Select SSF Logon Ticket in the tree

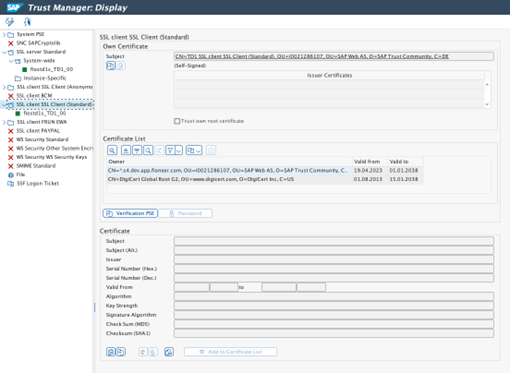[x=38, y=183]
